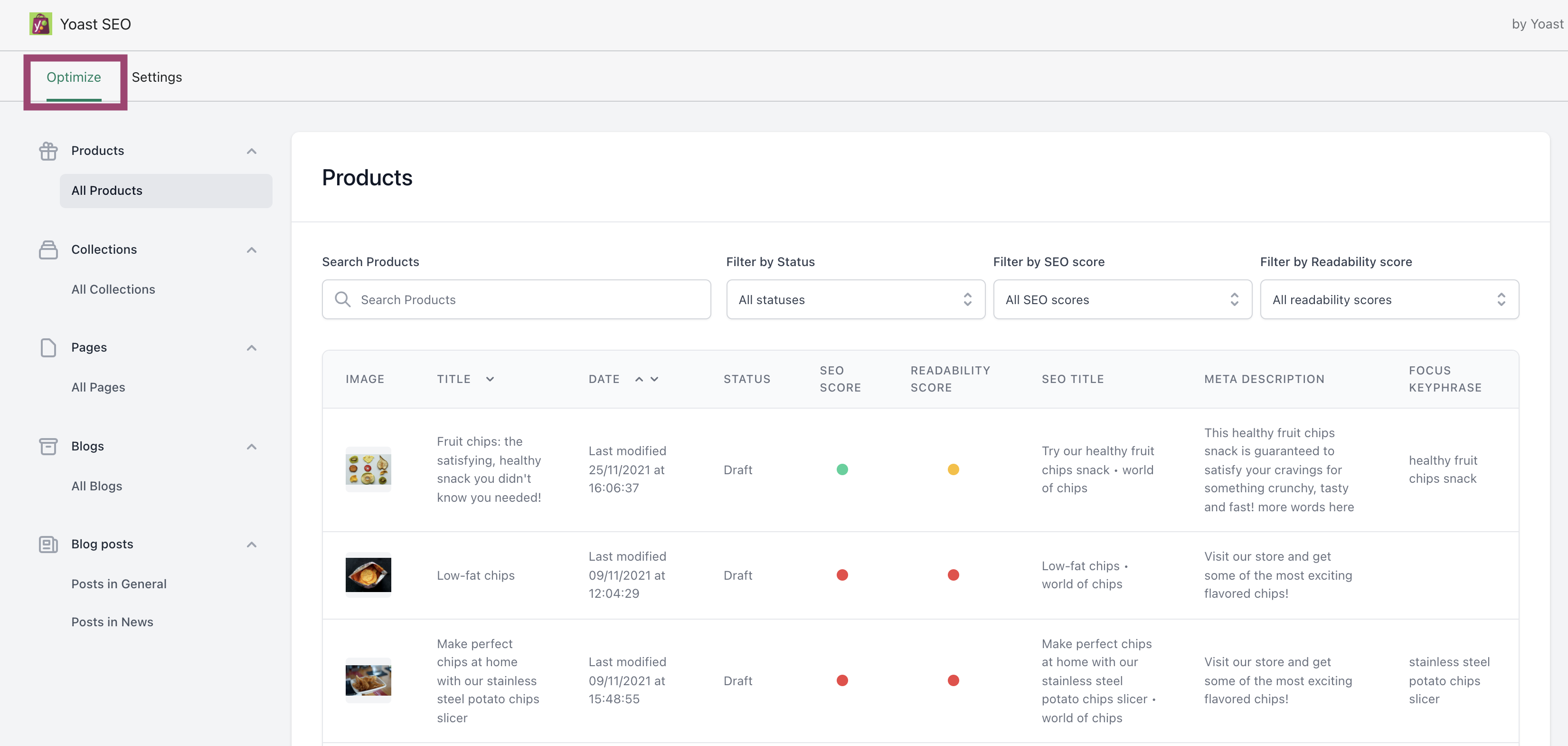Click the green SEO score dot for Fruit chips
1568x746 pixels.
point(842,469)
